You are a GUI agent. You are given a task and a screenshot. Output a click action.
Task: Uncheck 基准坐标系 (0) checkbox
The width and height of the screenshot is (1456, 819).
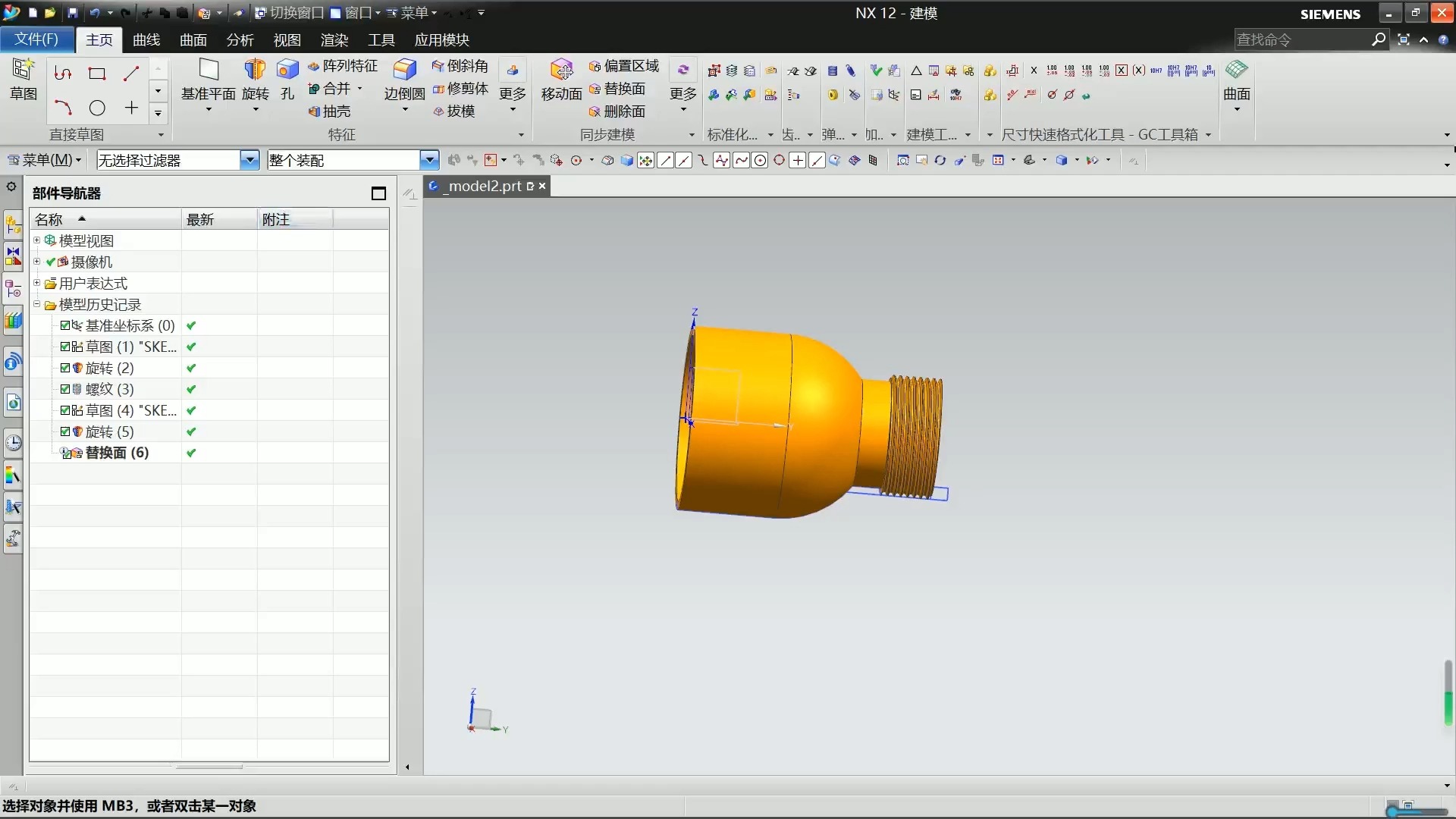65,325
